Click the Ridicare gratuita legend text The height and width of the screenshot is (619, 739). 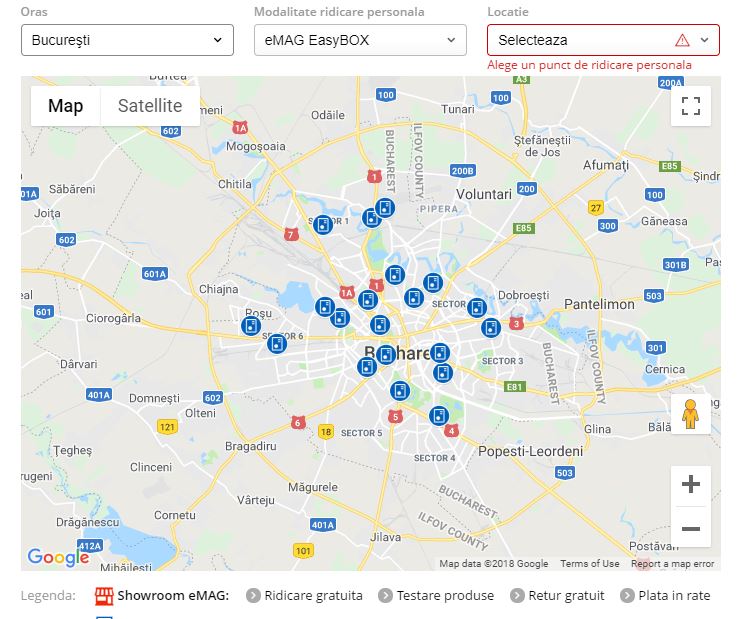point(313,596)
